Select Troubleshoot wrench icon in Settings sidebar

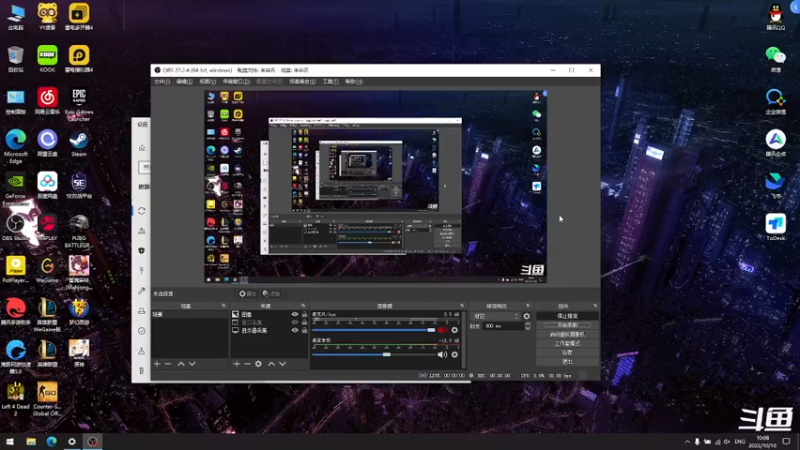click(x=142, y=291)
